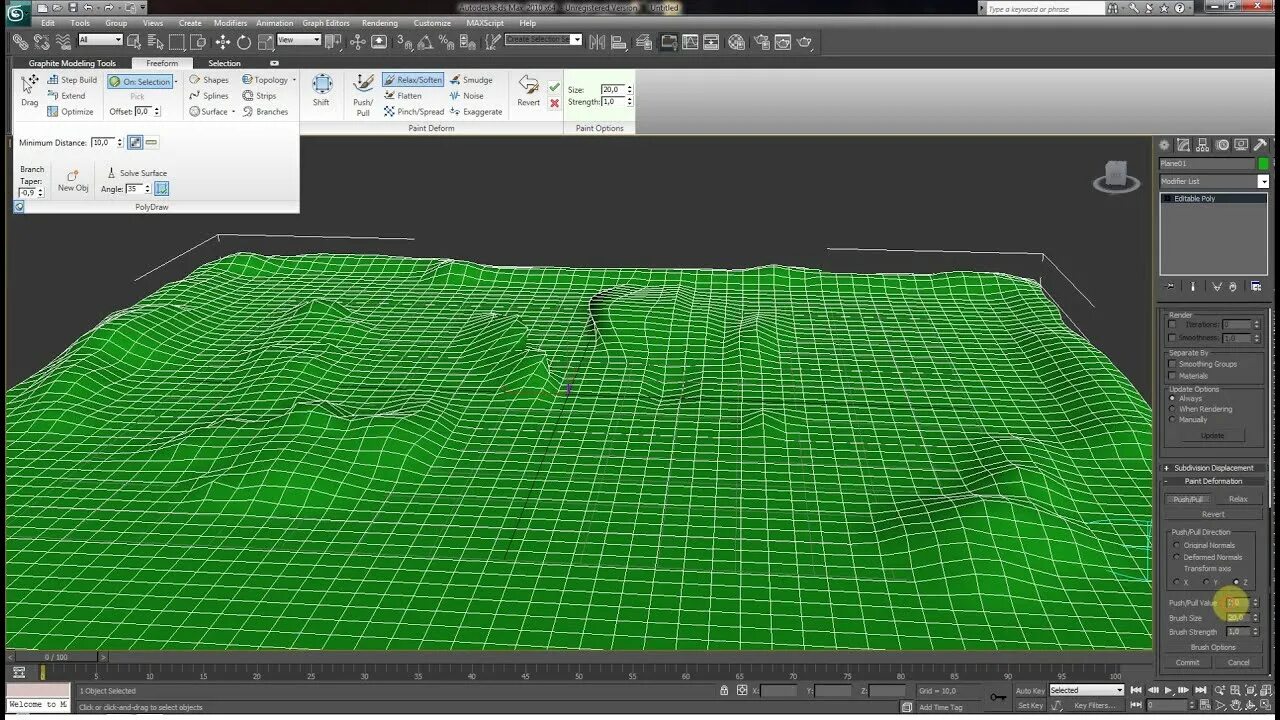Click the Select and Rotate tool
The width and height of the screenshot is (1280, 720).
[x=244, y=42]
